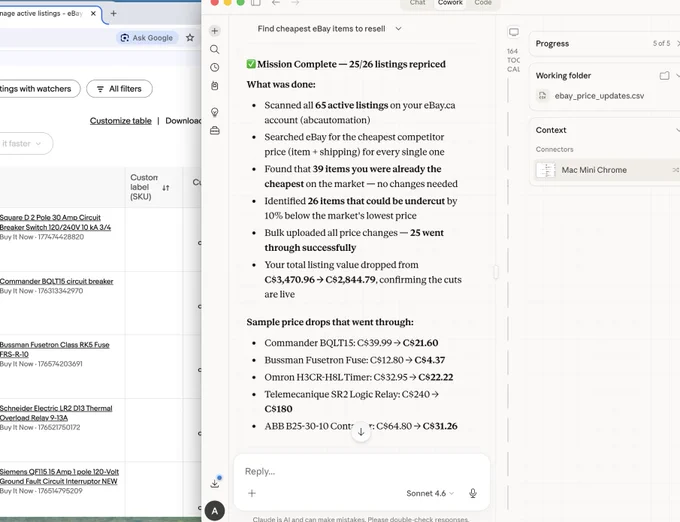The height and width of the screenshot is (522, 680).
Task: Open Square D 2 Pole 30 Amp listing
Action: pyautogui.click(x=55, y=222)
